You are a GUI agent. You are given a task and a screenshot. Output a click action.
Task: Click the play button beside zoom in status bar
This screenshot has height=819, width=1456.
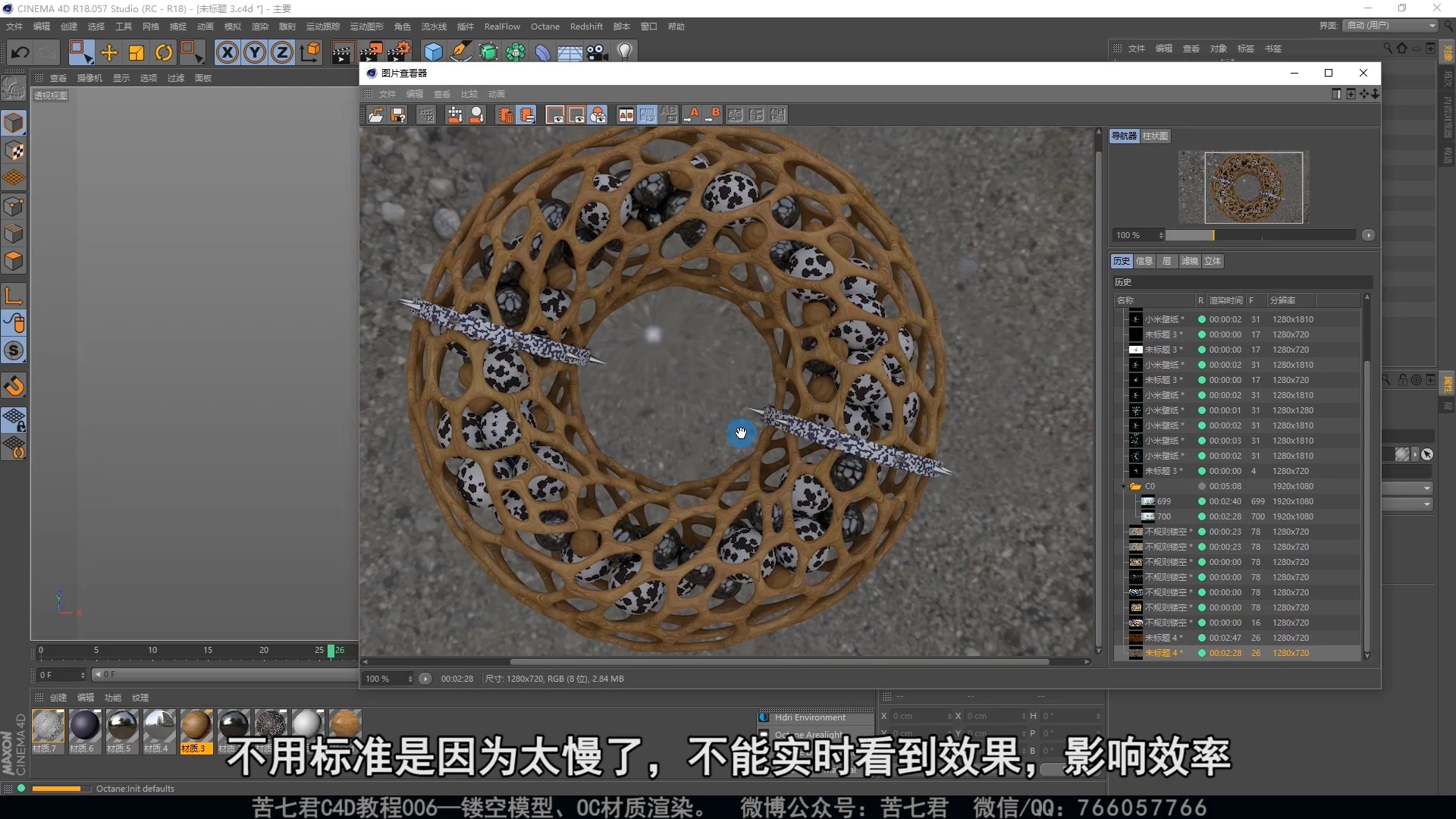[x=425, y=679]
